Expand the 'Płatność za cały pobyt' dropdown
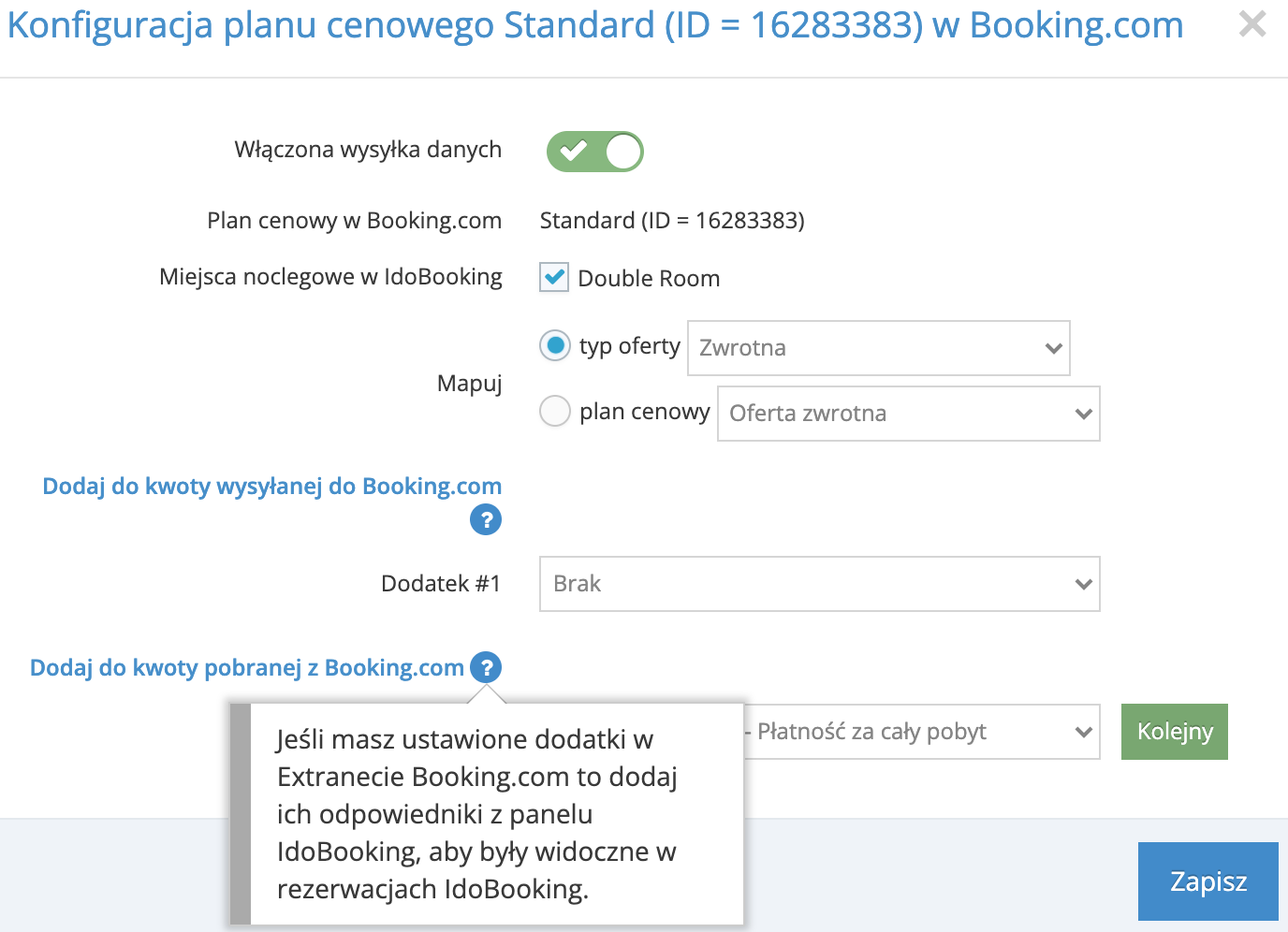 click(x=922, y=732)
